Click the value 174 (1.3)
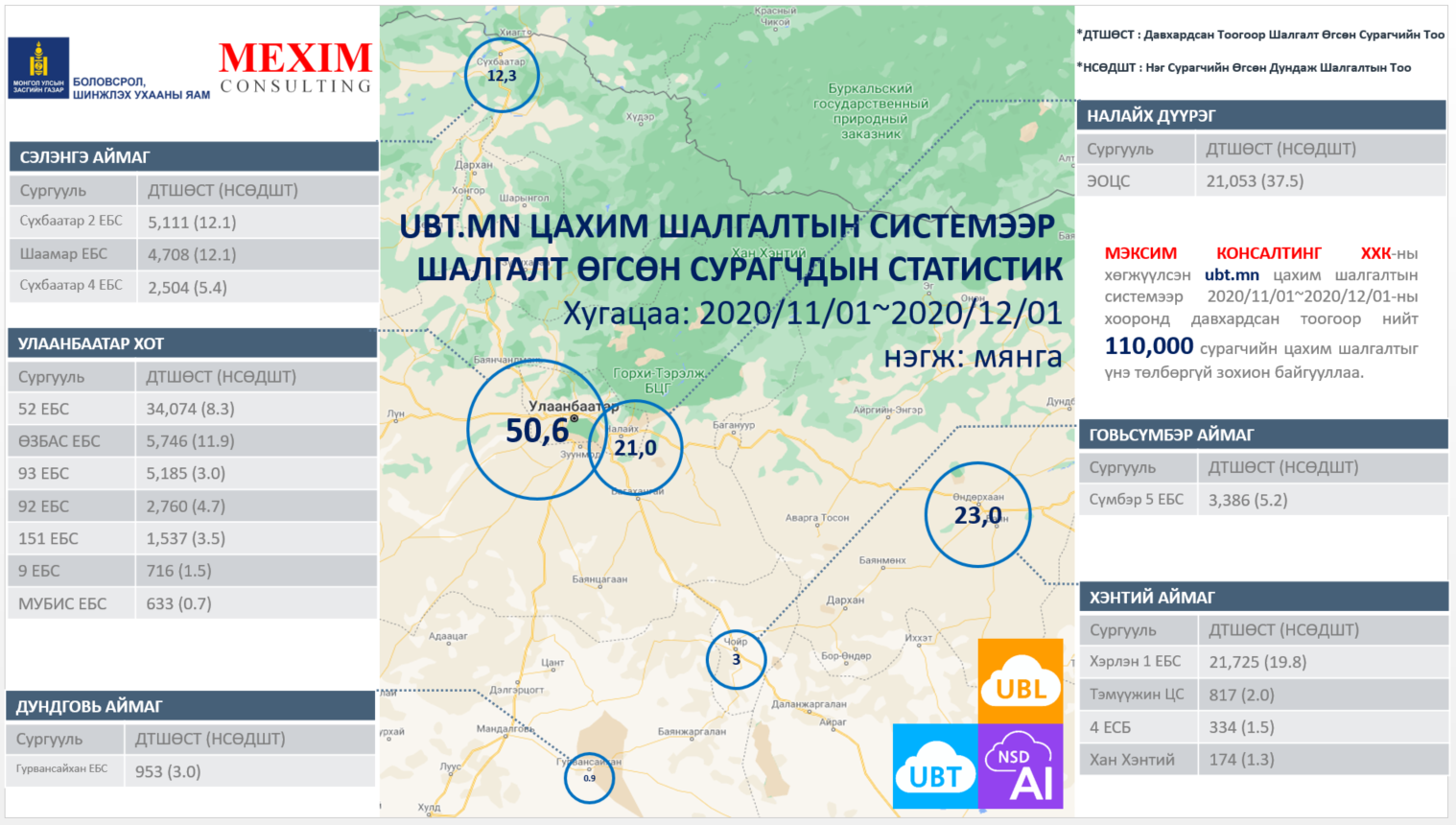 coord(1241,760)
